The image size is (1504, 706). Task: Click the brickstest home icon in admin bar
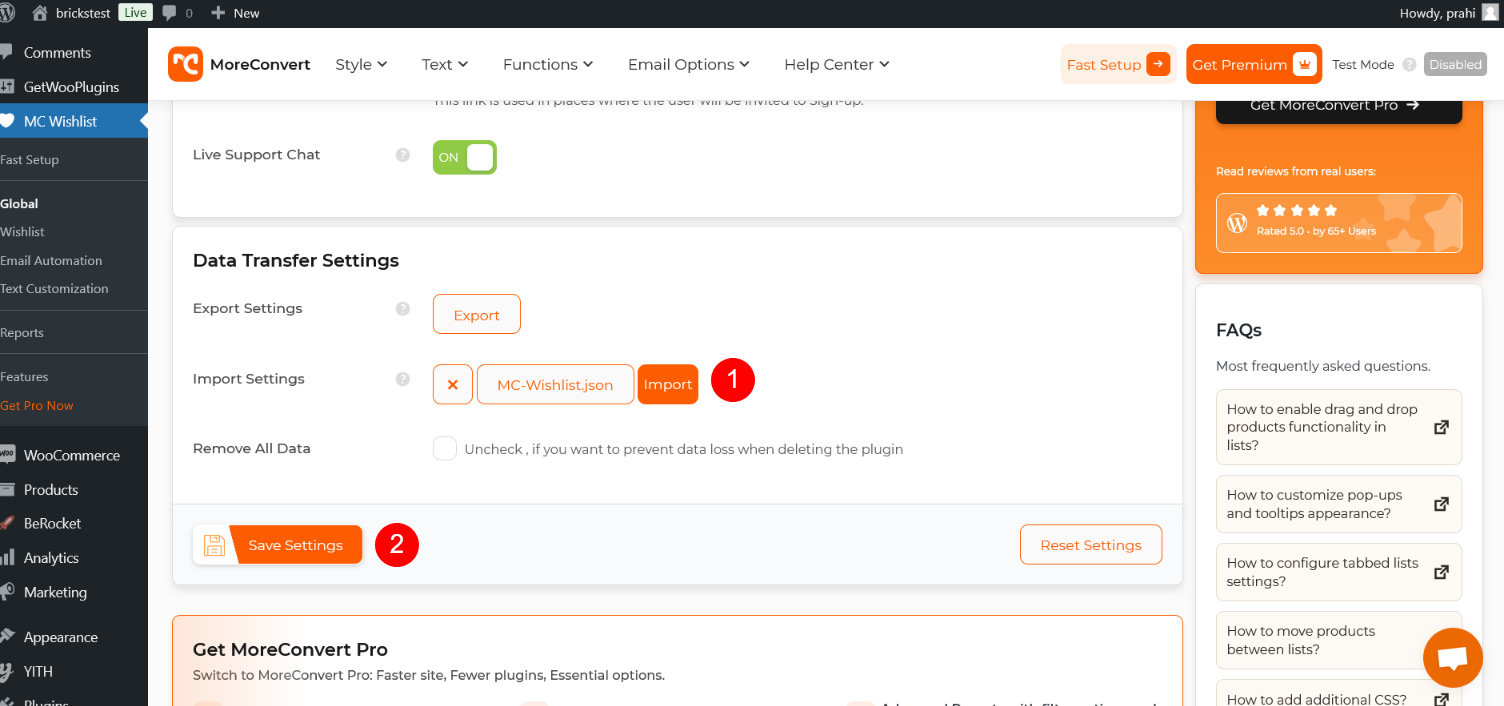40,13
